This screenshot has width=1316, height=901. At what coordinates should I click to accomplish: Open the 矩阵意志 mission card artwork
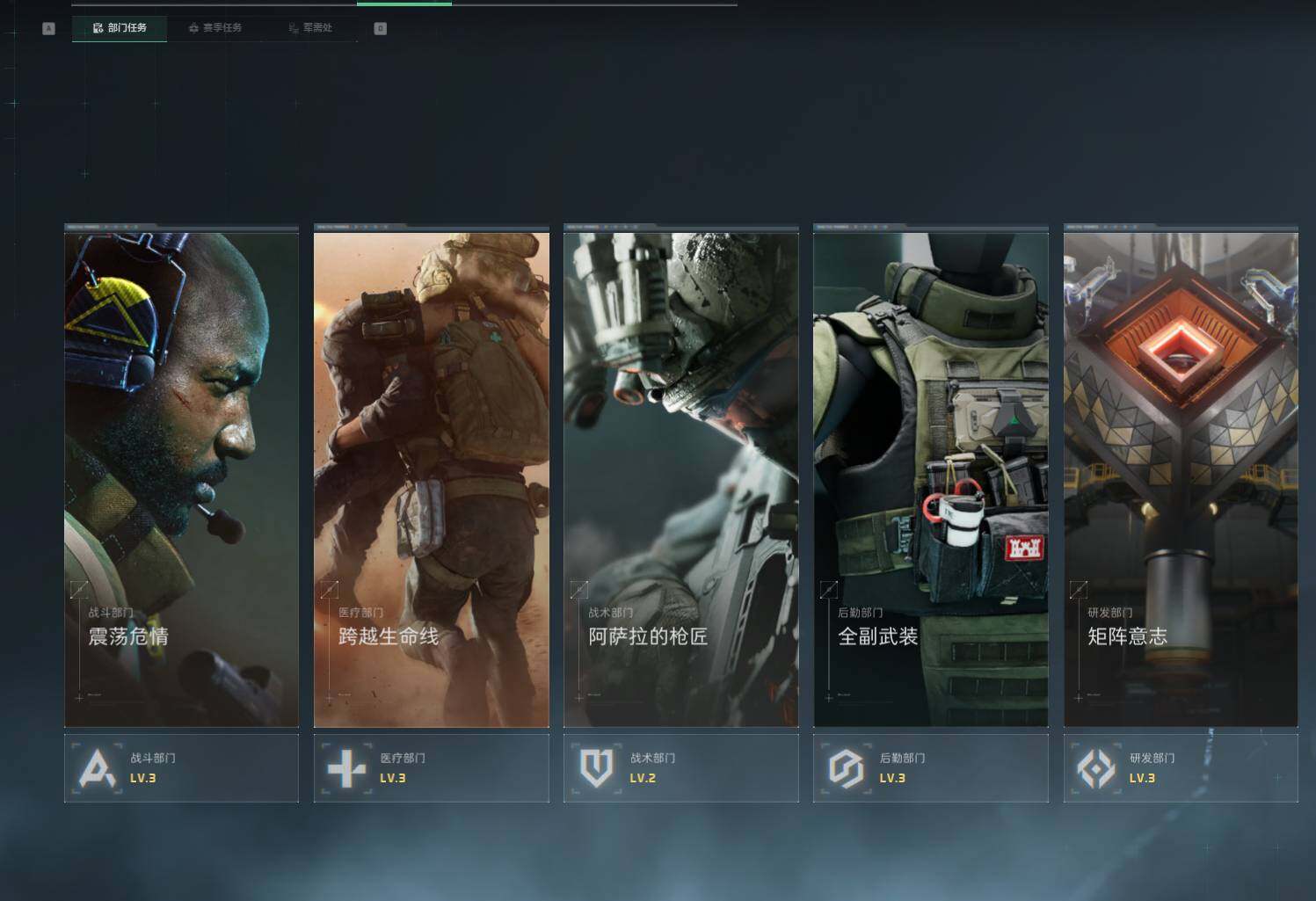pyautogui.click(x=1181, y=479)
